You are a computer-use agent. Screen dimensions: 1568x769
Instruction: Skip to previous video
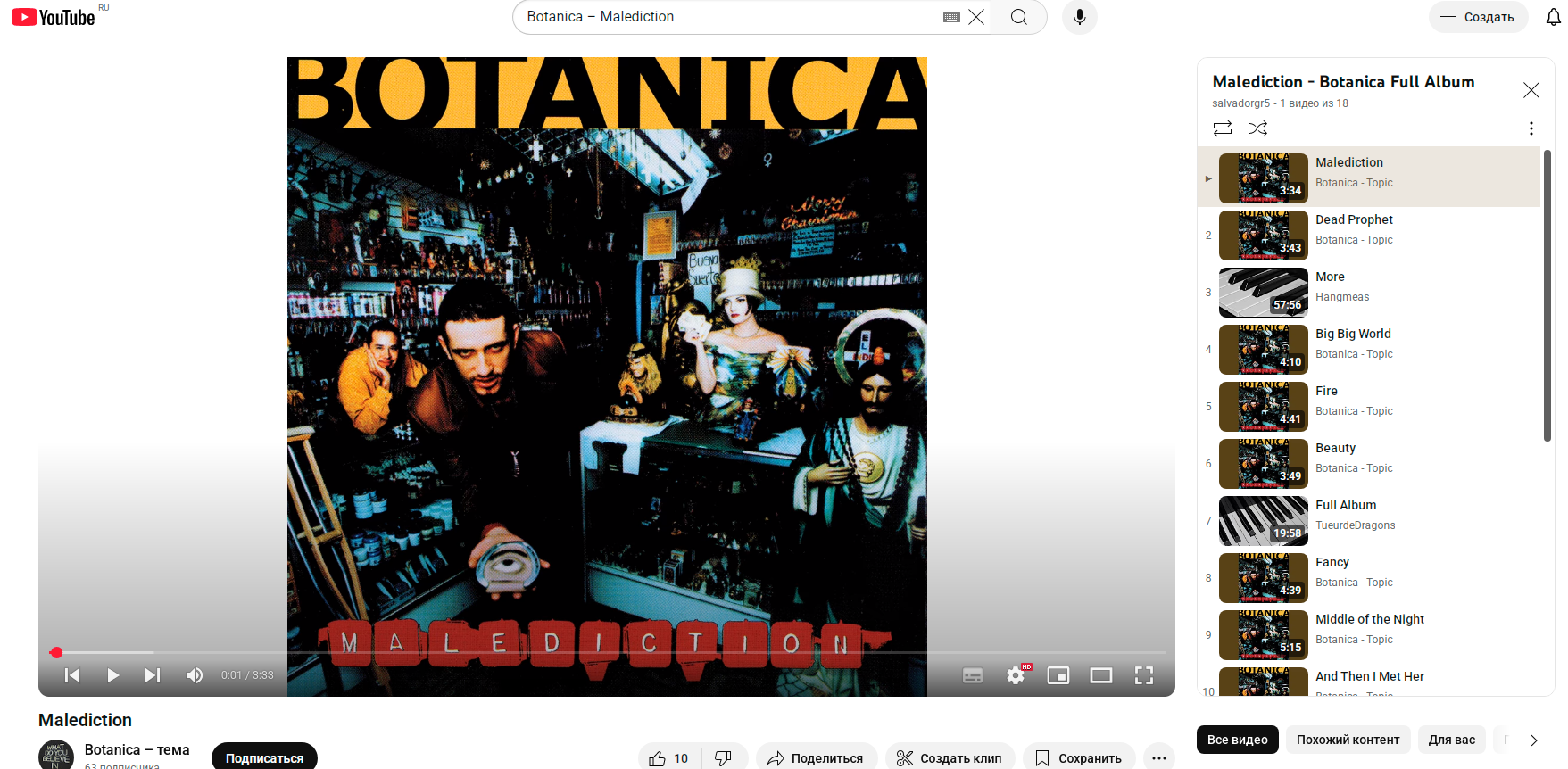coord(72,675)
